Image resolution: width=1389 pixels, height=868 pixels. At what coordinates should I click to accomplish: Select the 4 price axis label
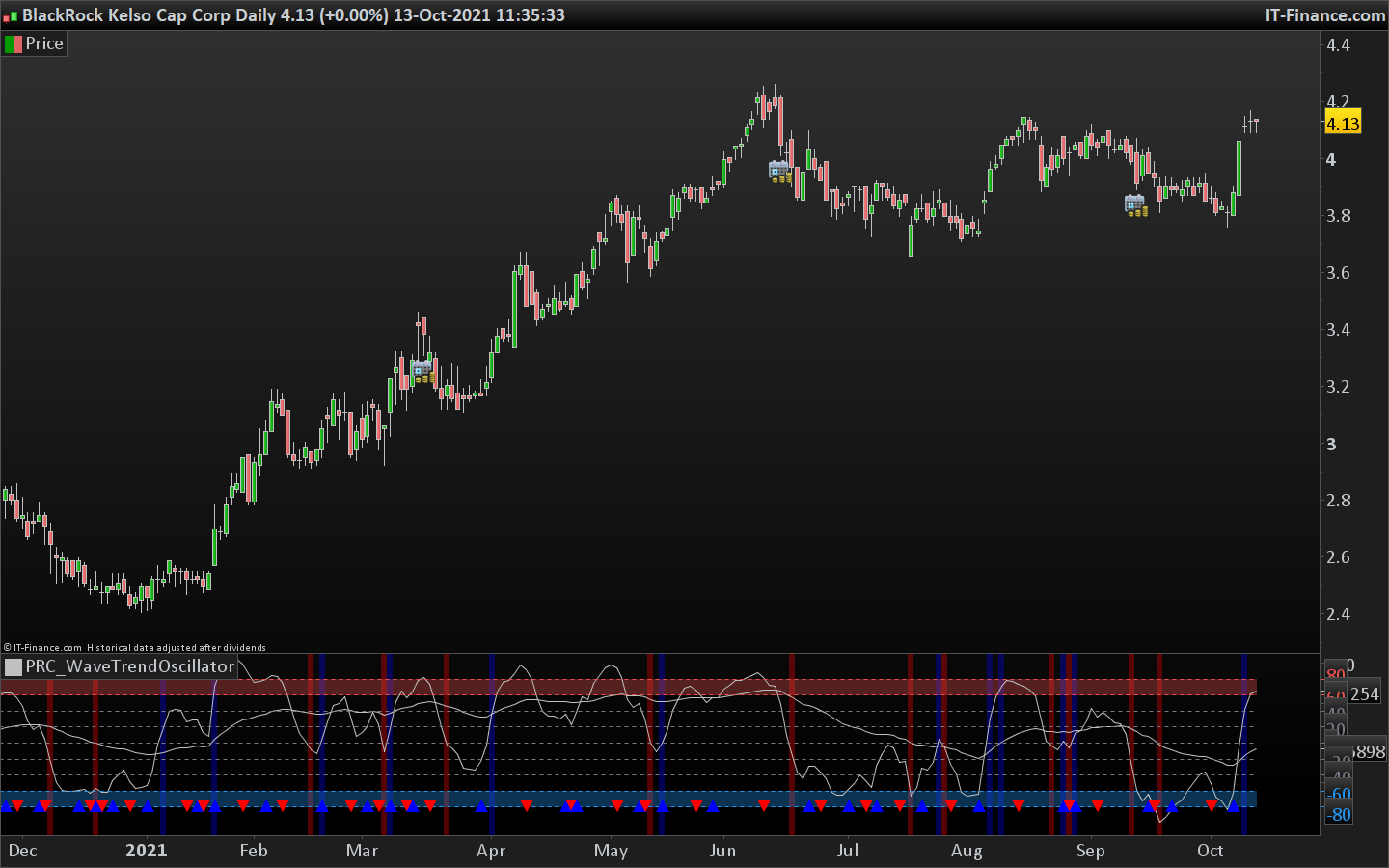1331,160
